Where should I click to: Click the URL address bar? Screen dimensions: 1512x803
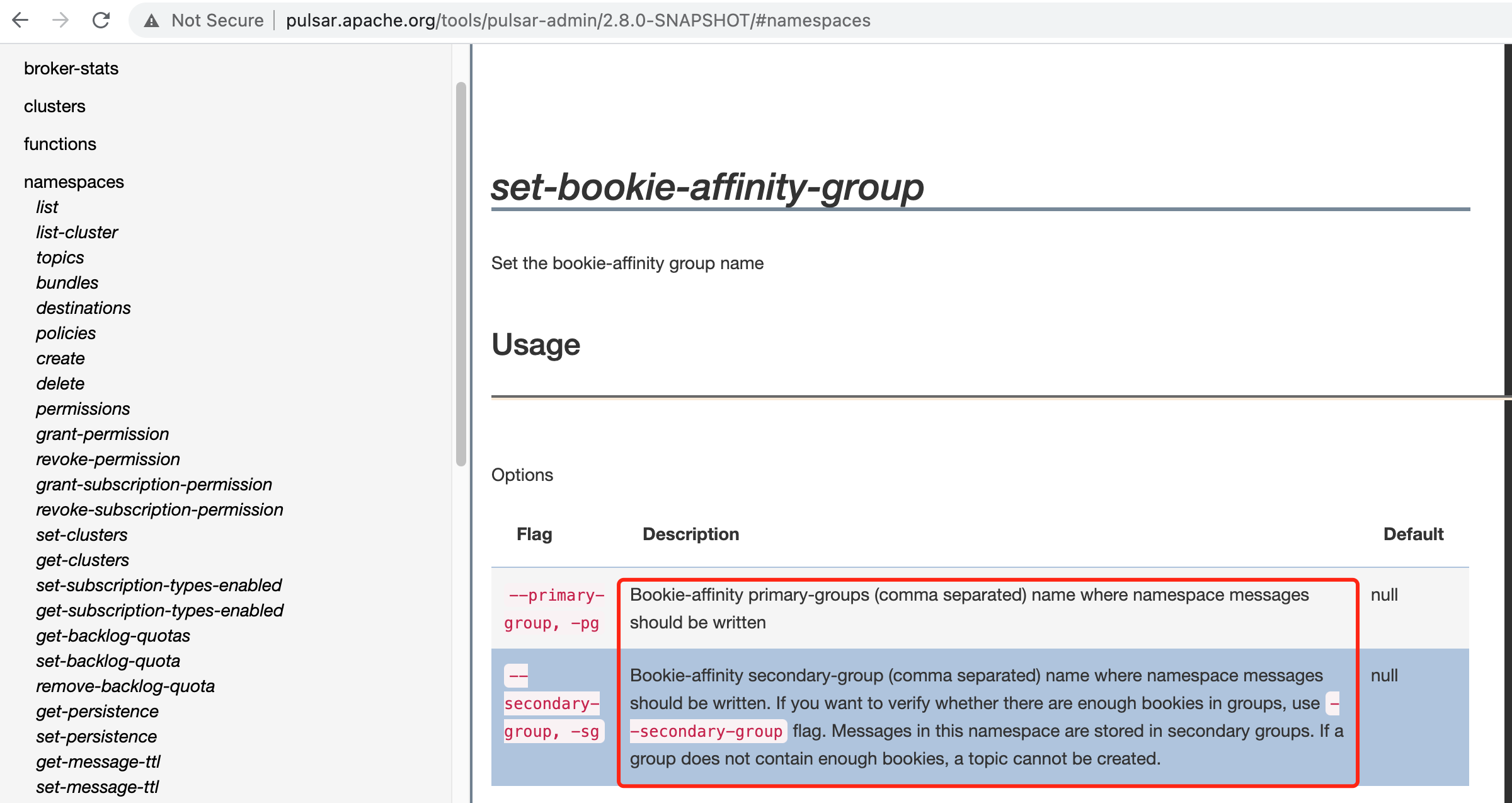click(x=578, y=20)
